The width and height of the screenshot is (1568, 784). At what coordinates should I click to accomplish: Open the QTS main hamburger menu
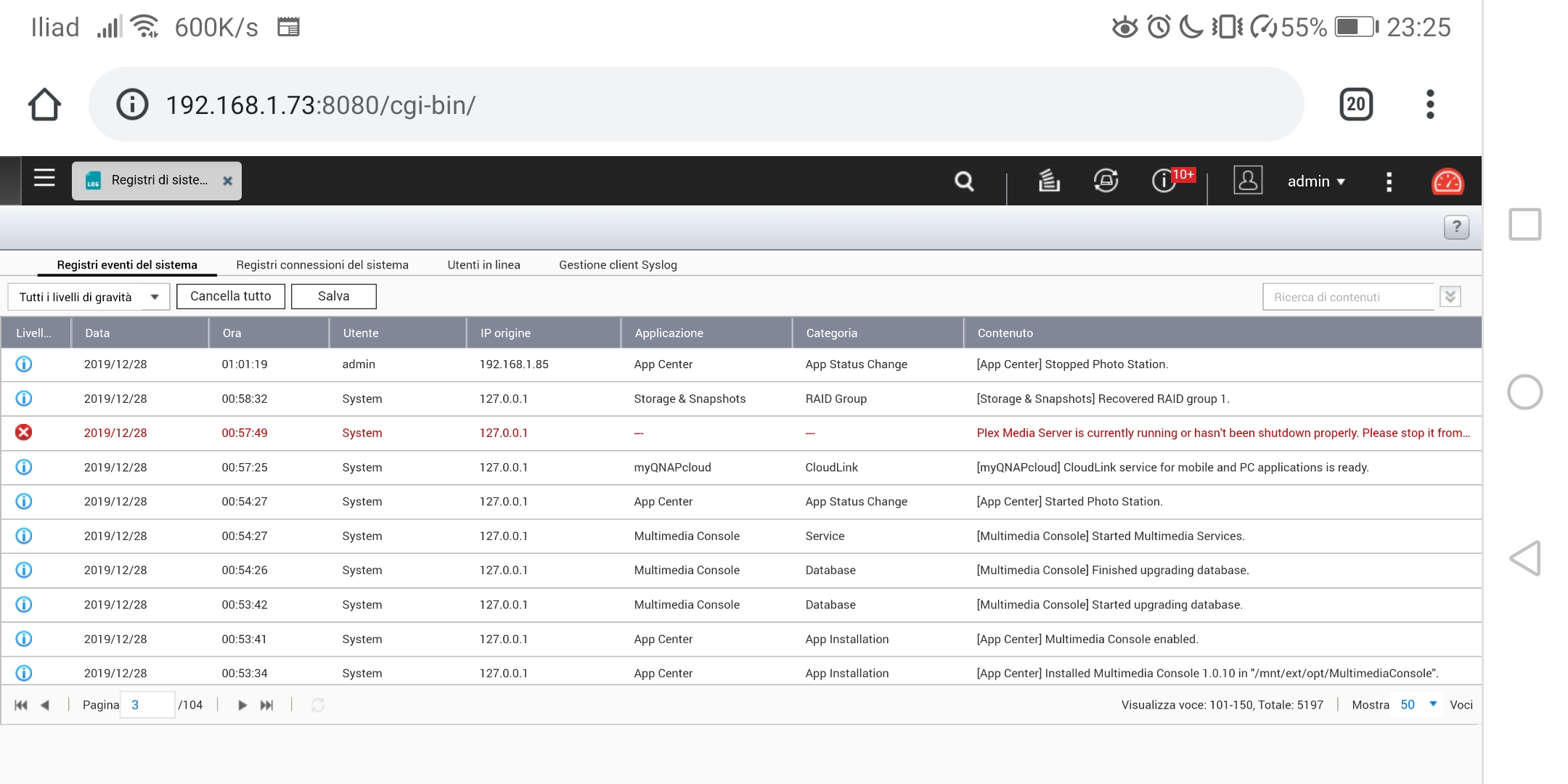(x=44, y=179)
